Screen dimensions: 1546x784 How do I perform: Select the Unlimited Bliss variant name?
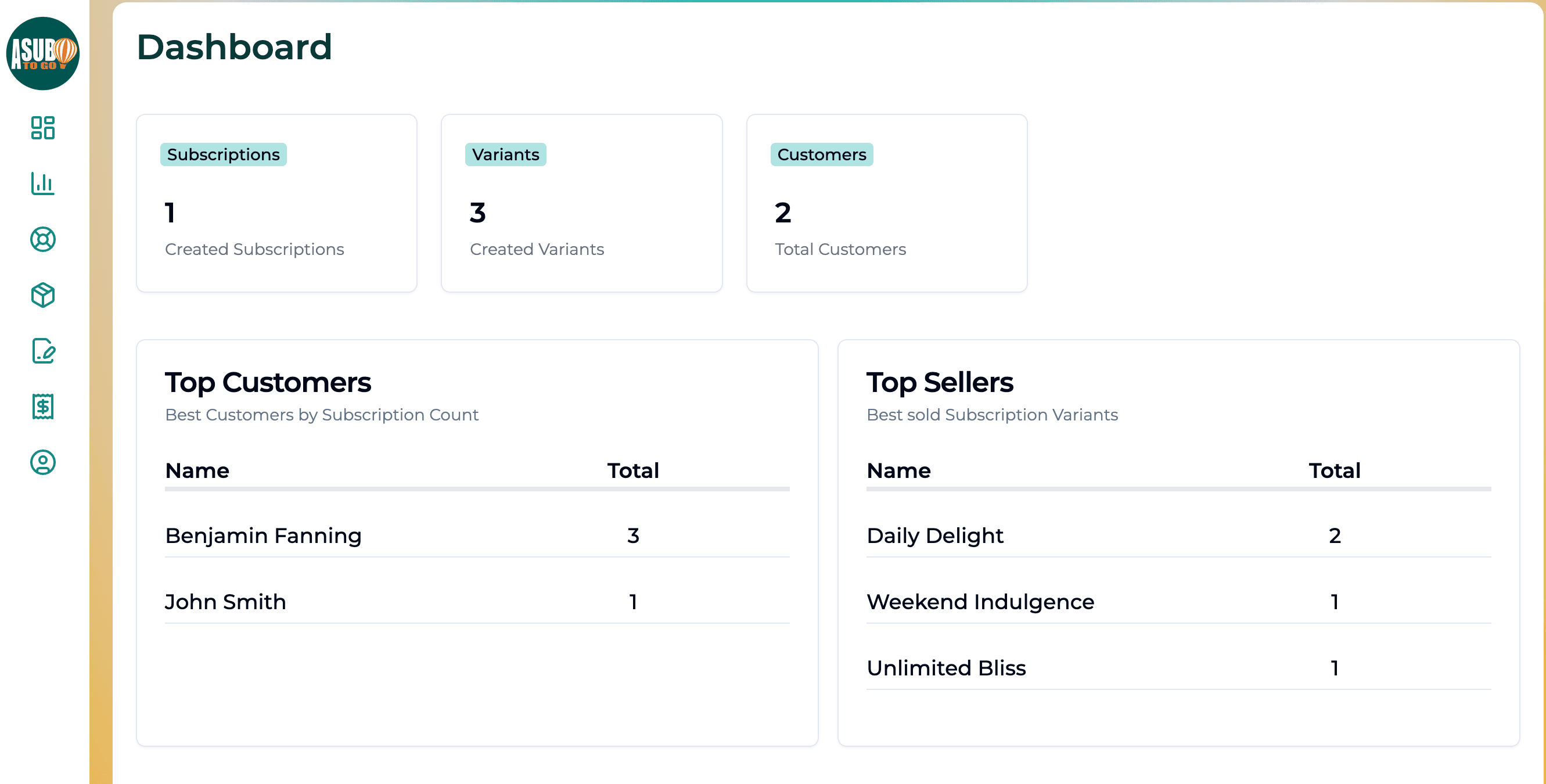click(x=947, y=667)
